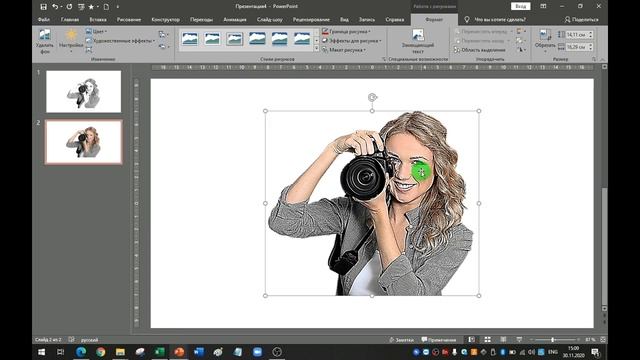Click the spell check icon in the status bar
This screenshot has height=360, width=640.
click(71, 340)
